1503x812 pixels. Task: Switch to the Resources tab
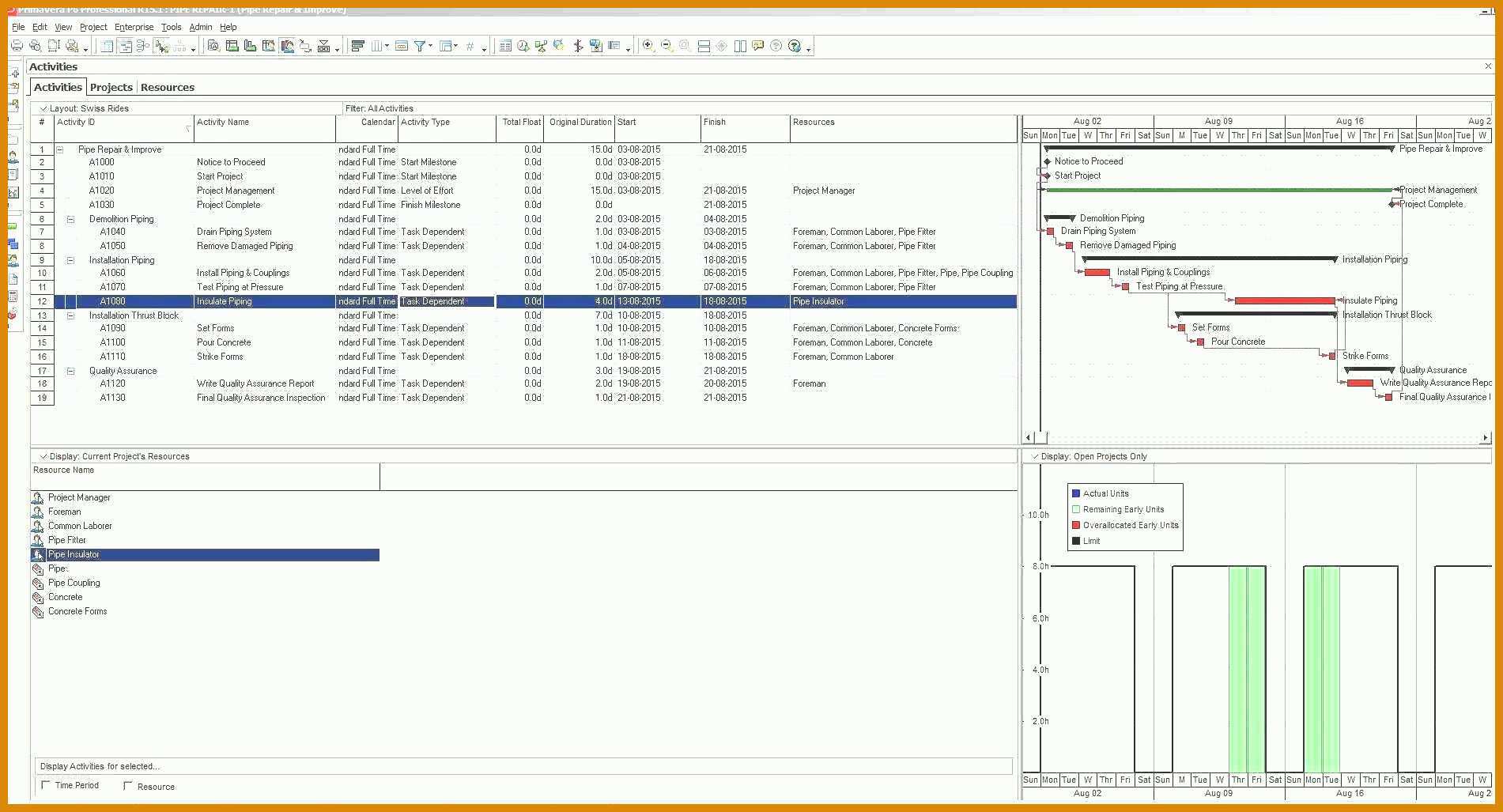point(167,87)
